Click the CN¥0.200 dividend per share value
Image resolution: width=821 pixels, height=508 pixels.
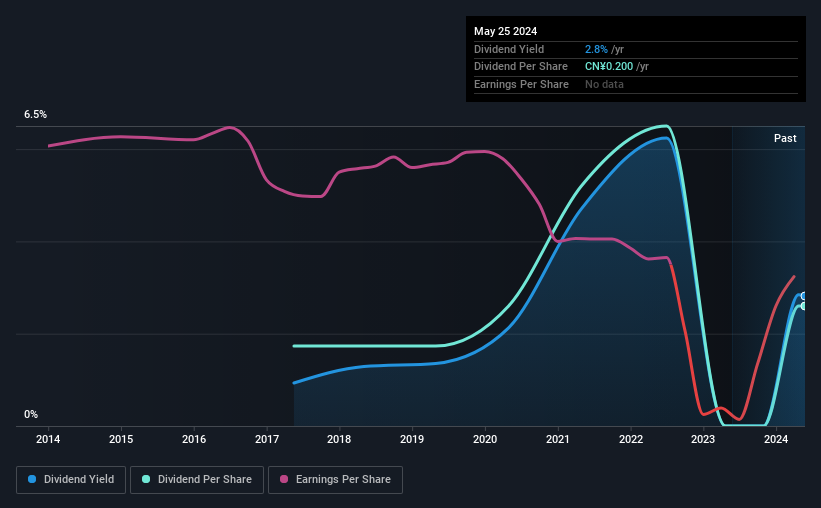609,67
